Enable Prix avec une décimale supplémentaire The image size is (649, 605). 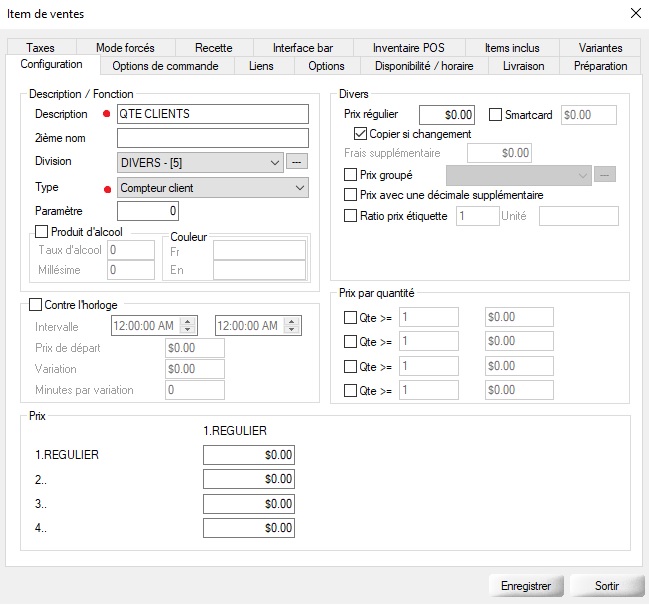point(350,194)
